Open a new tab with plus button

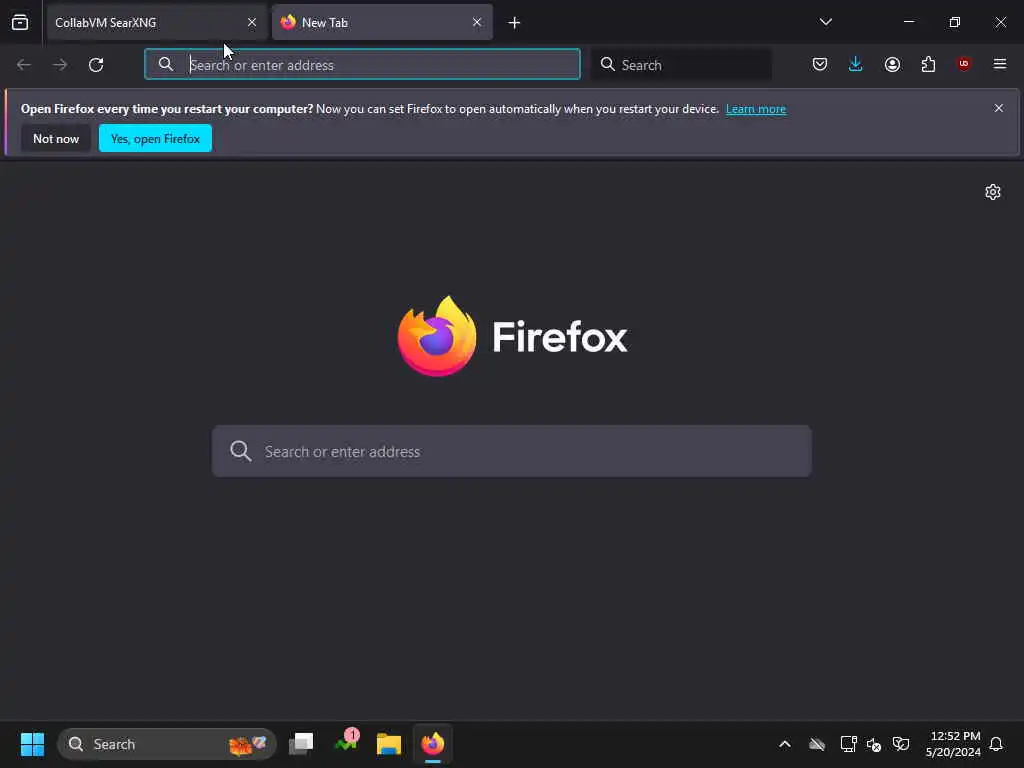tap(514, 23)
